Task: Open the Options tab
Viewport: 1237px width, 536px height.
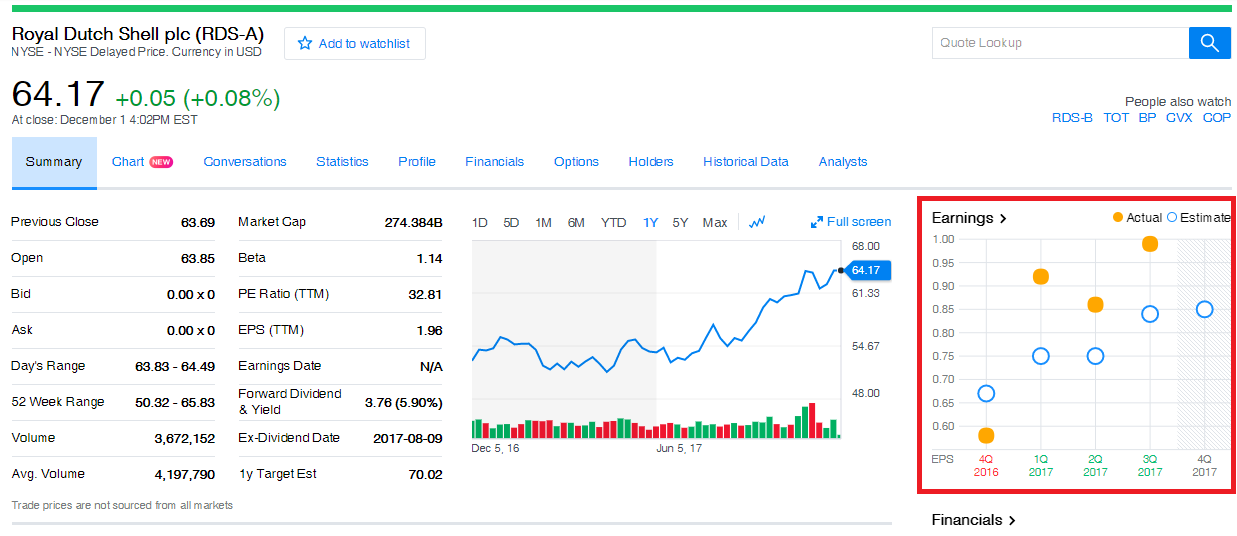Action: (576, 162)
